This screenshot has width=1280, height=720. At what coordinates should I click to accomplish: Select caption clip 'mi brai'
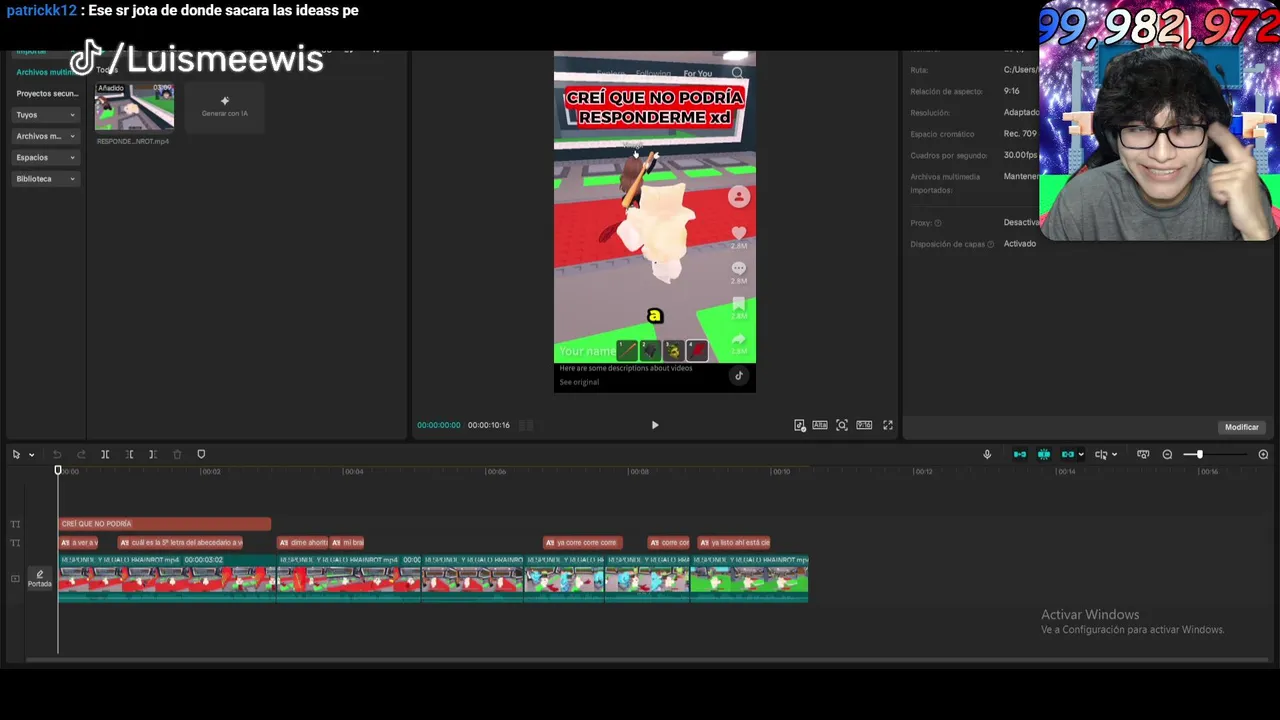click(x=347, y=543)
